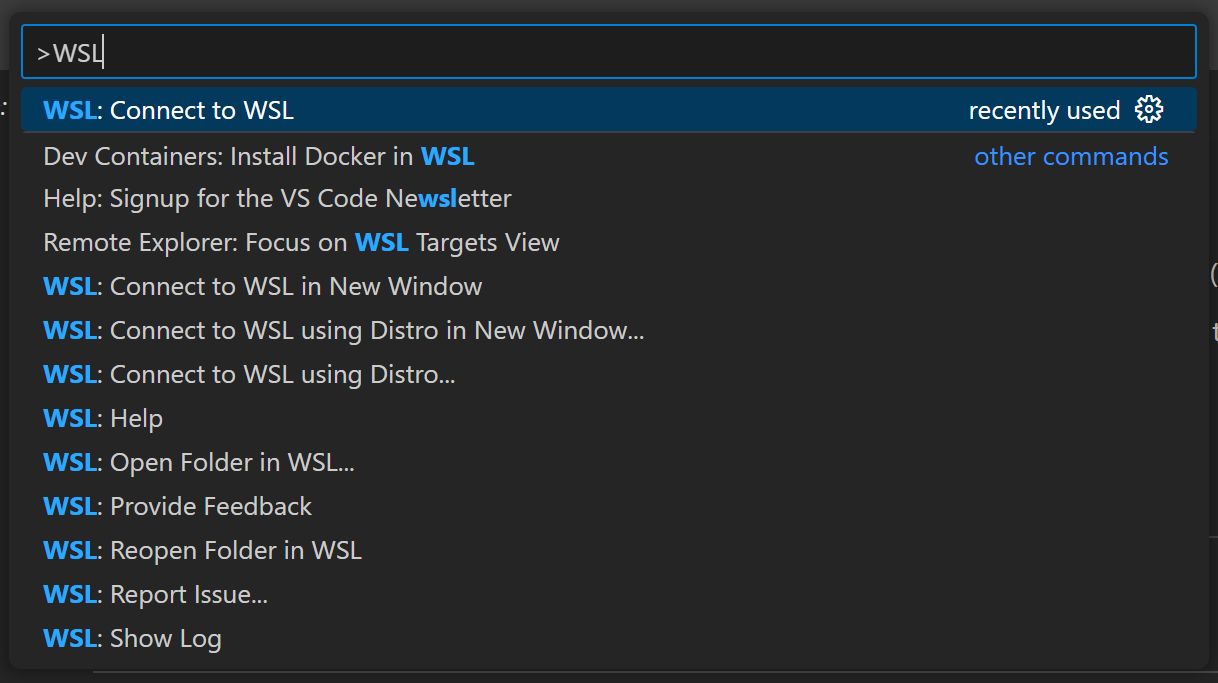Run WSL: Connect to WSL command
This screenshot has height=683, width=1218.
169,111
